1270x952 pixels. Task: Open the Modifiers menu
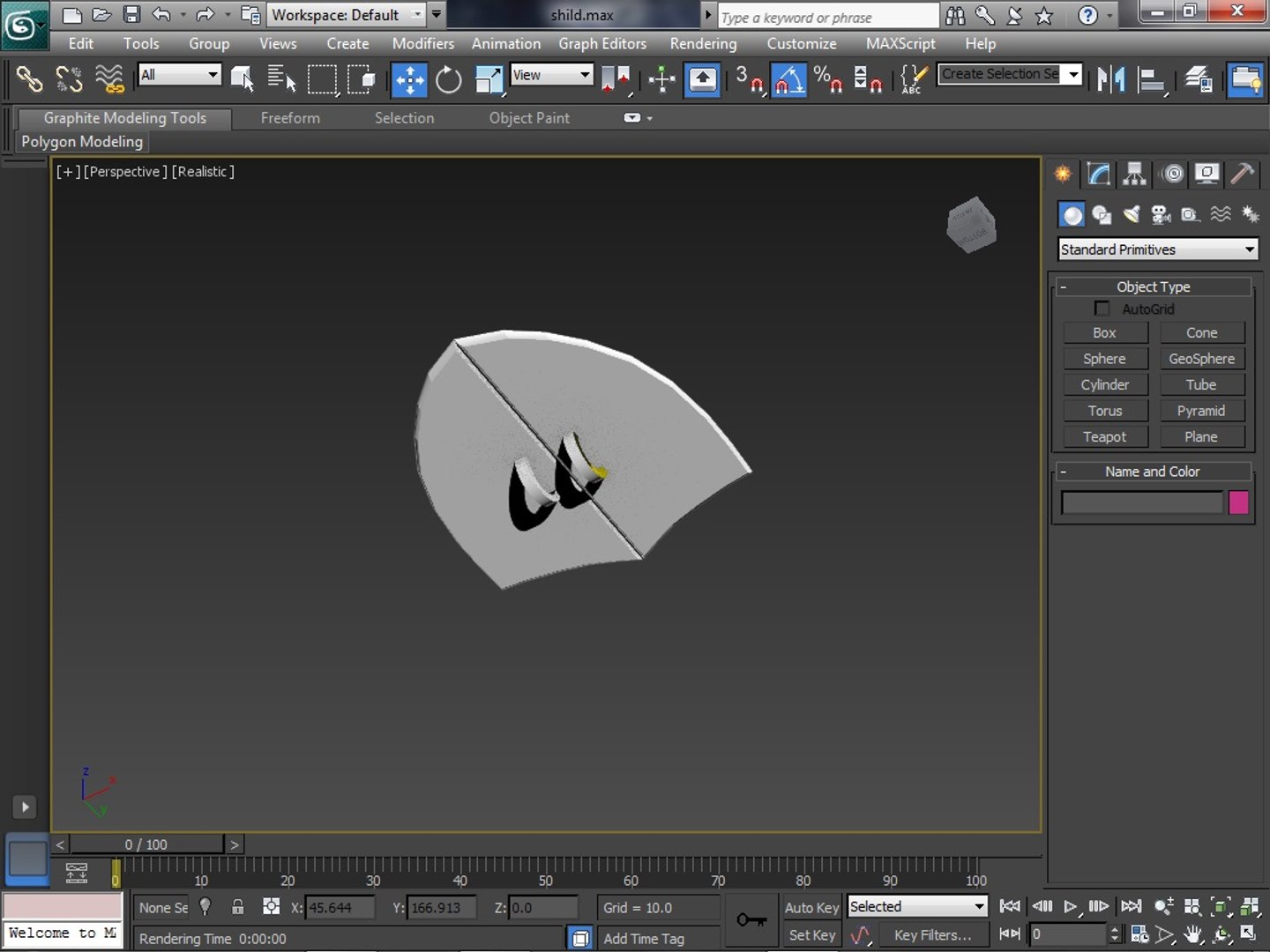click(x=423, y=43)
